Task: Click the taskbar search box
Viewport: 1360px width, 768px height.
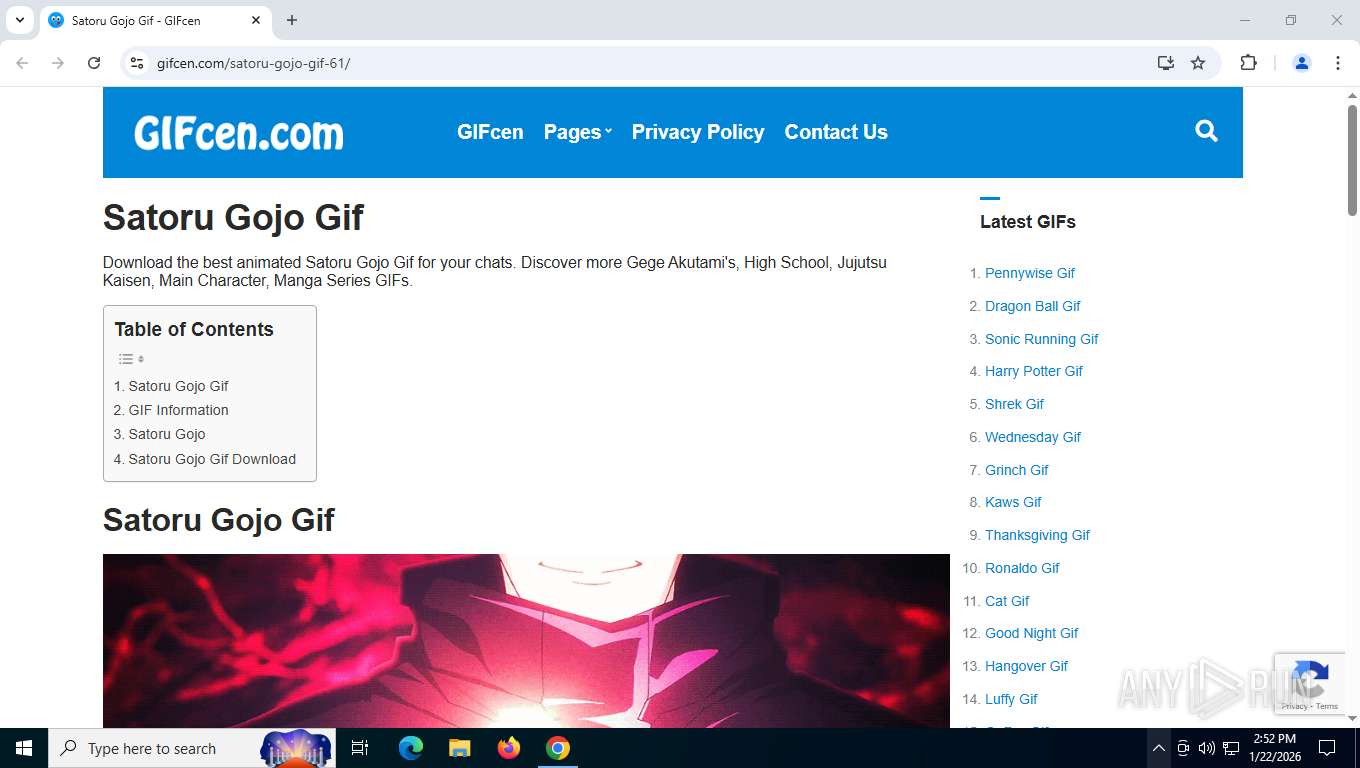Action: [x=192, y=748]
